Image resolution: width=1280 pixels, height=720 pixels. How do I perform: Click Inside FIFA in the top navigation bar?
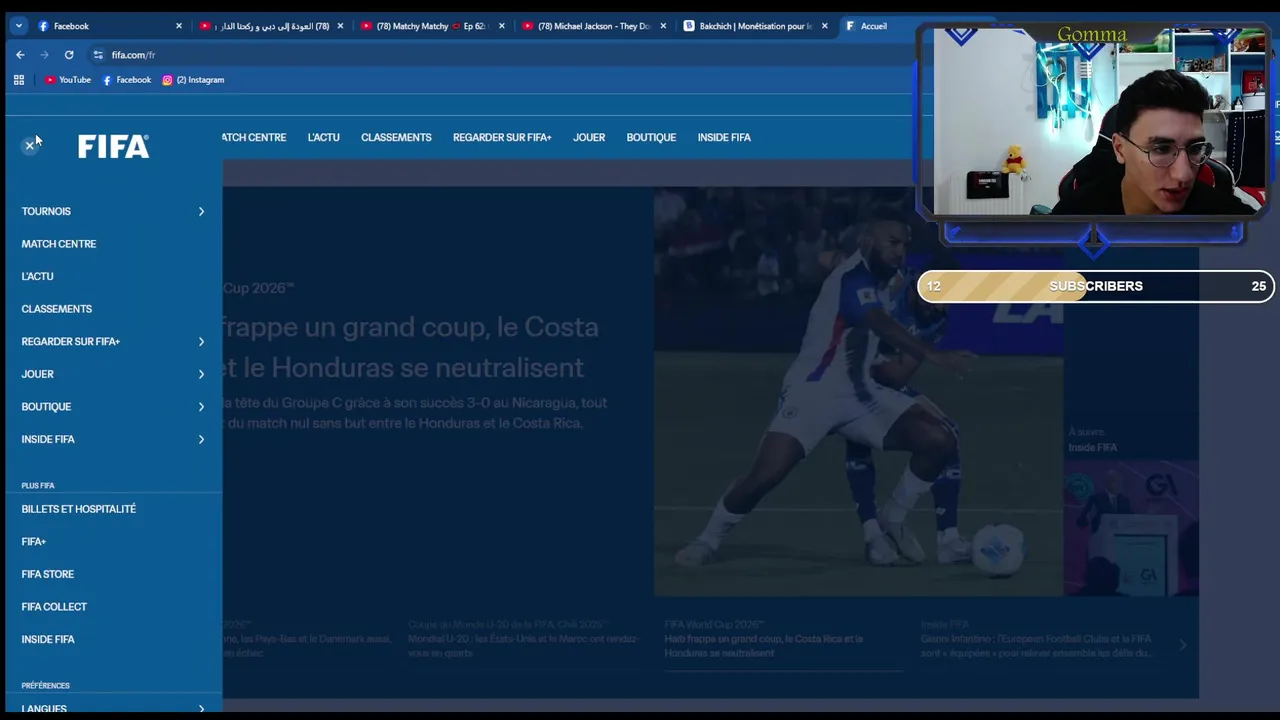coord(724,137)
